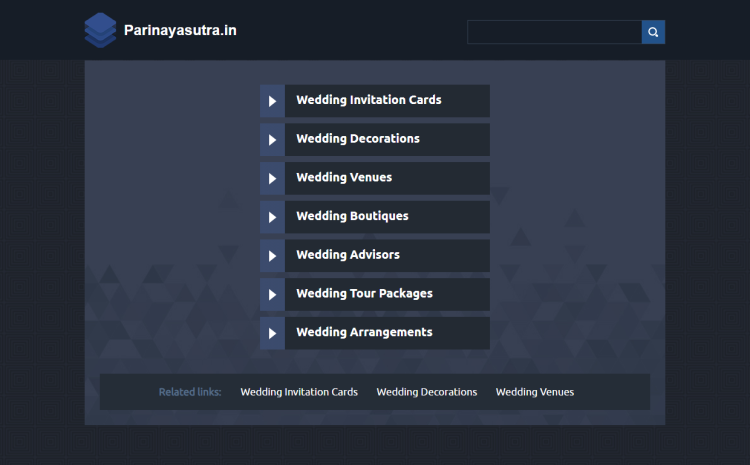Click Wedding Decorations in related links bar
Image resolution: width=750 pixels, height=465 pixels.
pos(426,392)
